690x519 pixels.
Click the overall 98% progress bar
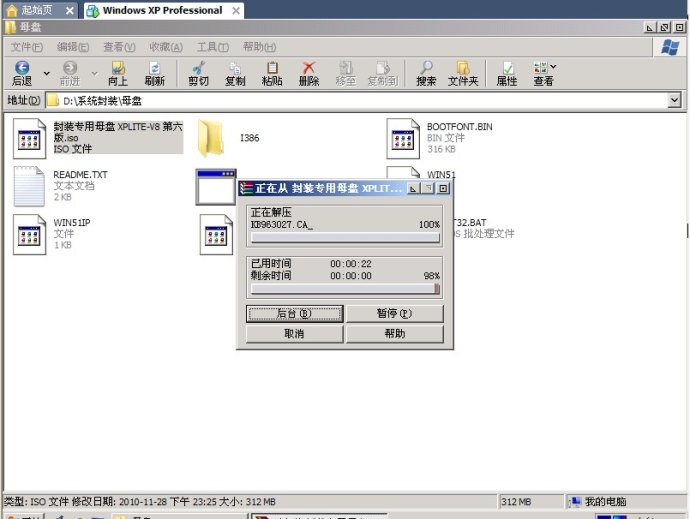pos(345,289)
